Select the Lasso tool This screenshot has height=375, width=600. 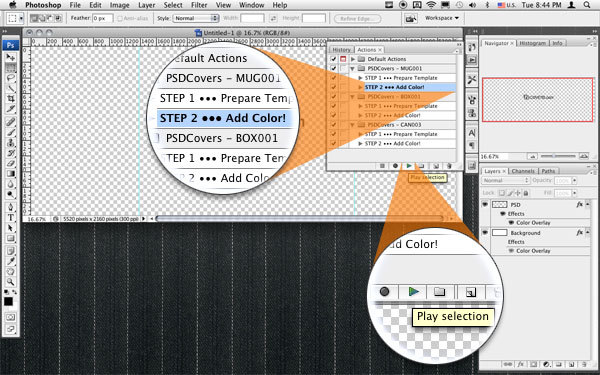[x=10, y=78]
